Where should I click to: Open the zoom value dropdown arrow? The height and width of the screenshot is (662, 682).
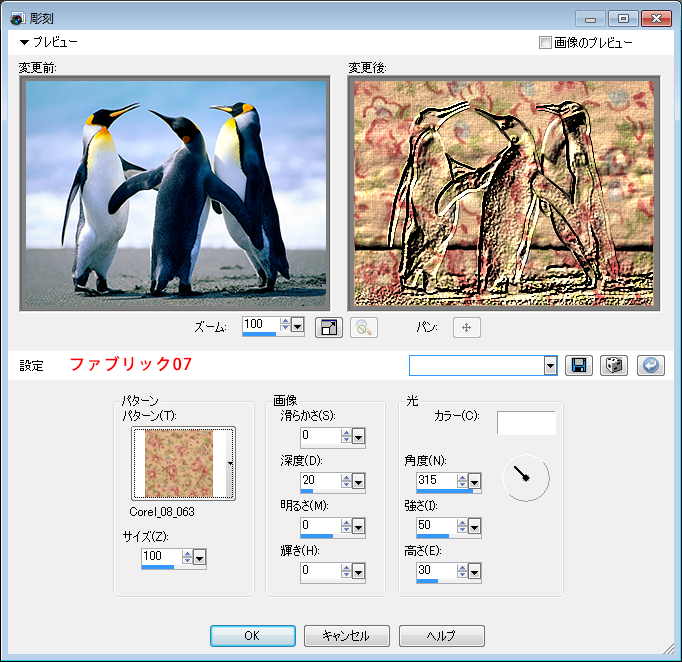(x=297, y=325)
